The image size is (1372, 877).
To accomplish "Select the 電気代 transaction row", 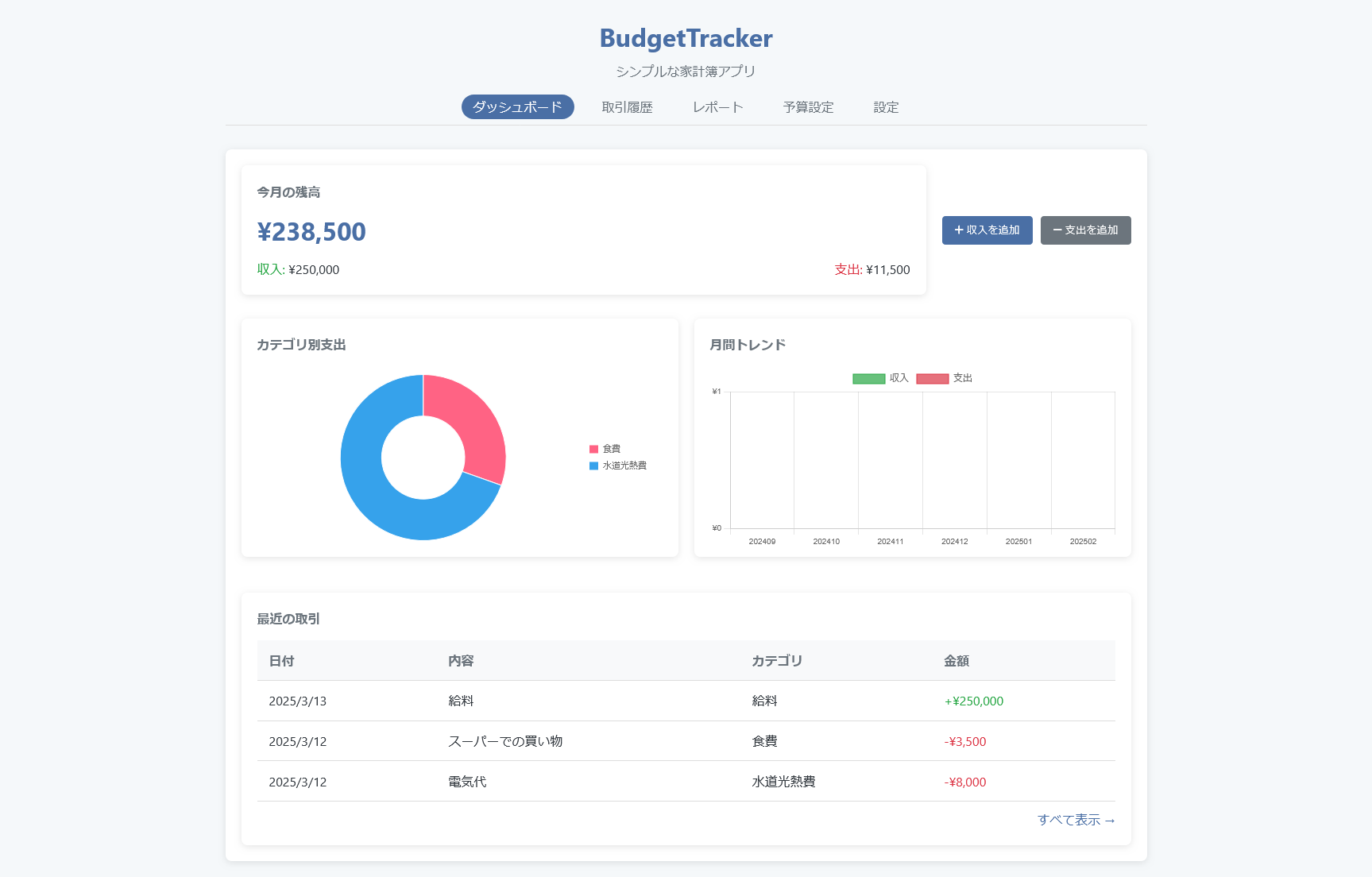I will pos(686,782).
